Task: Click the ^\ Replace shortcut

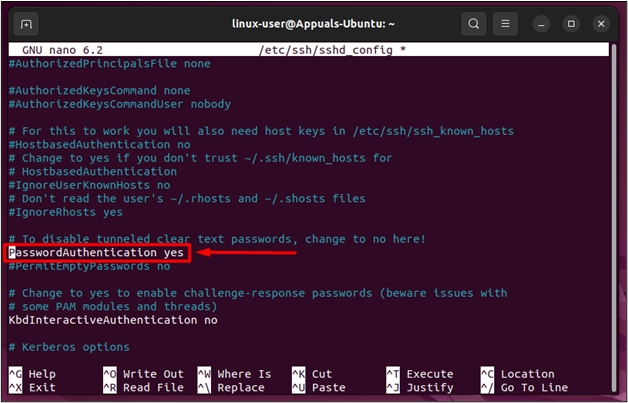Action: [231, 387]
